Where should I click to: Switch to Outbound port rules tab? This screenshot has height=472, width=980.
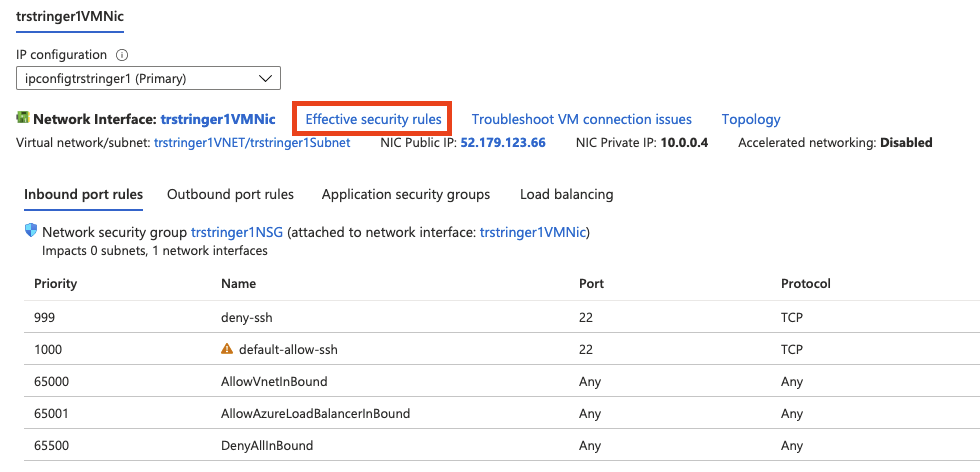[230, 194]
